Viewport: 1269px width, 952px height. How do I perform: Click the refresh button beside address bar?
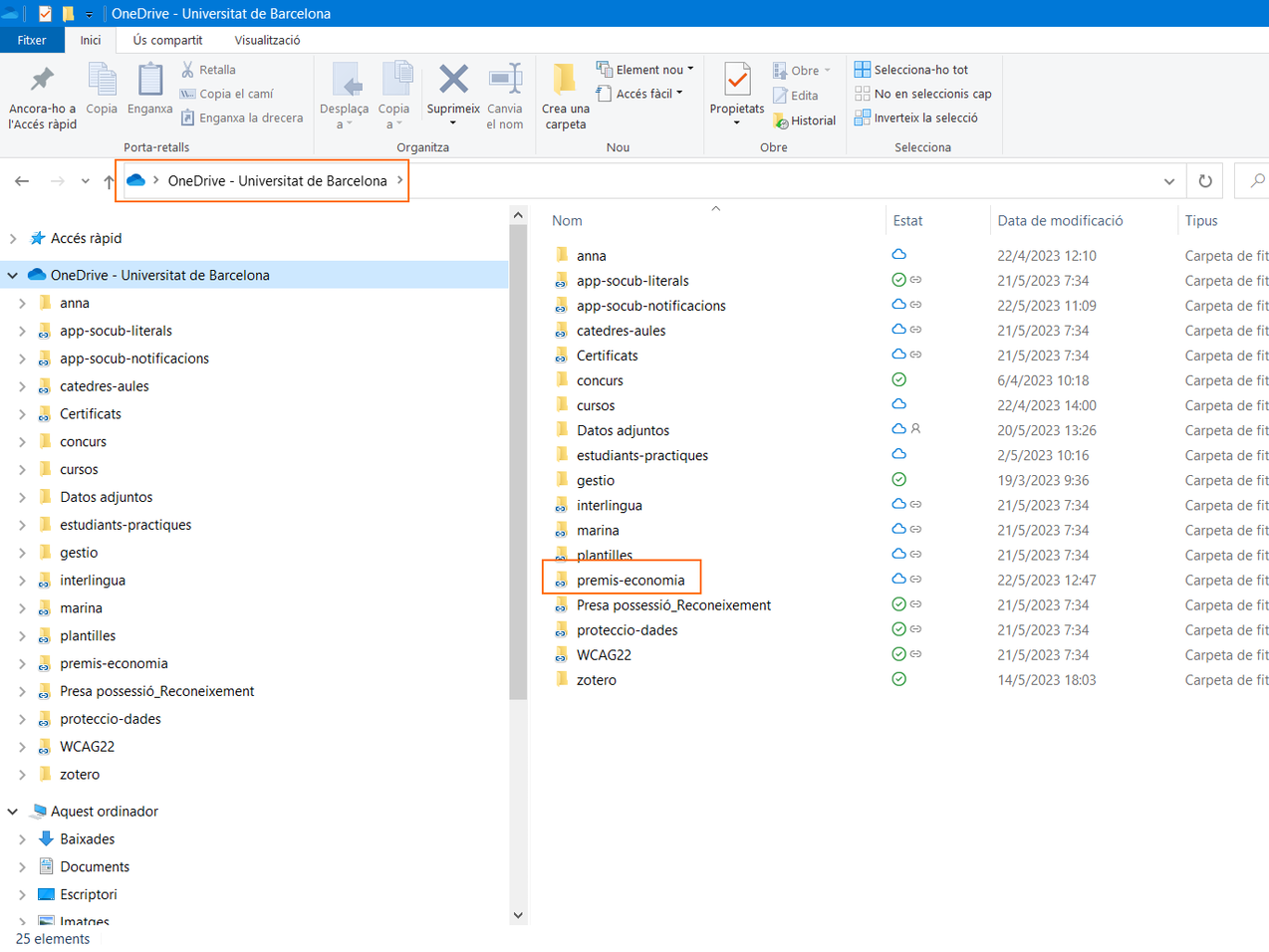coord(1205,181)
